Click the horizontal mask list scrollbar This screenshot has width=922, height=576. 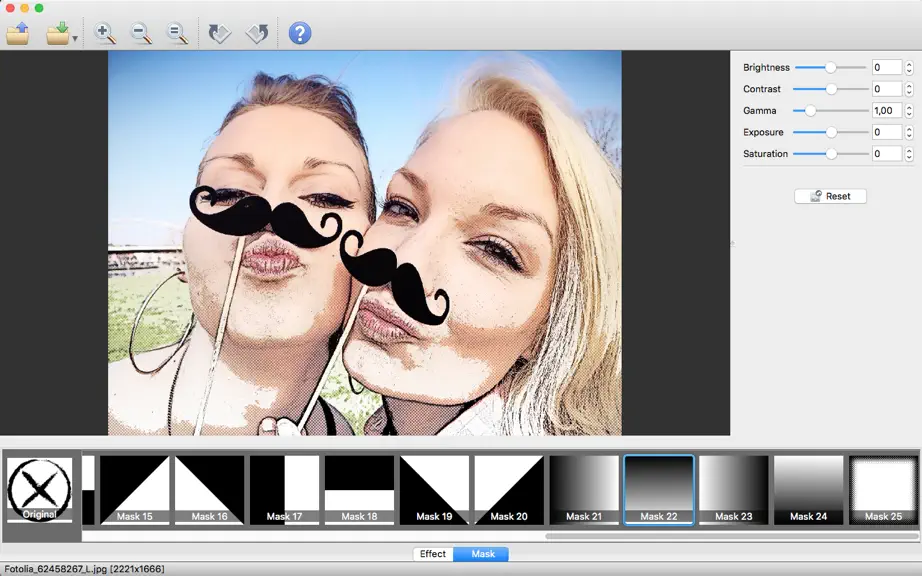coord(732,536)
